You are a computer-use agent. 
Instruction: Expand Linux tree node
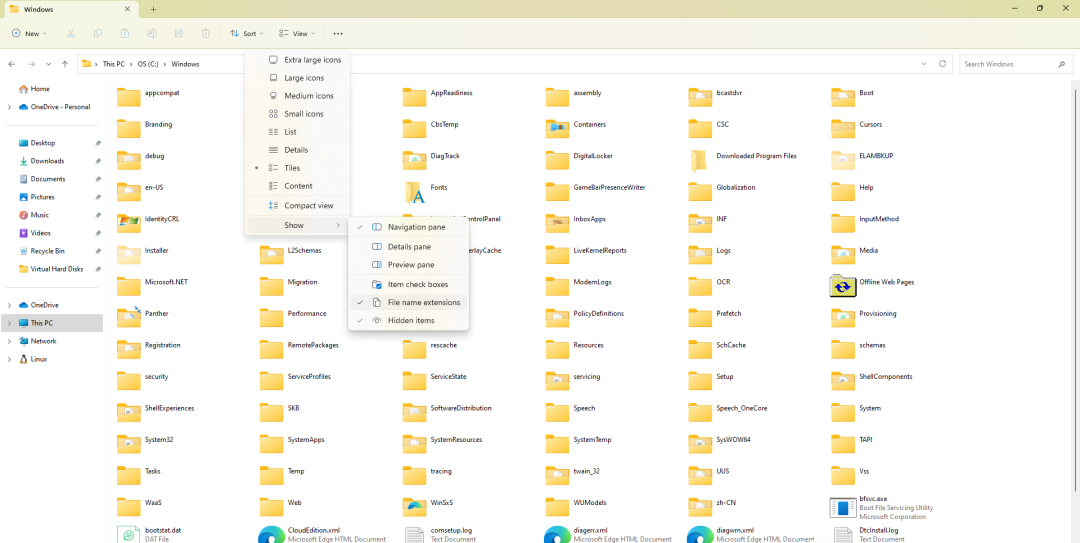click(9, 359)
